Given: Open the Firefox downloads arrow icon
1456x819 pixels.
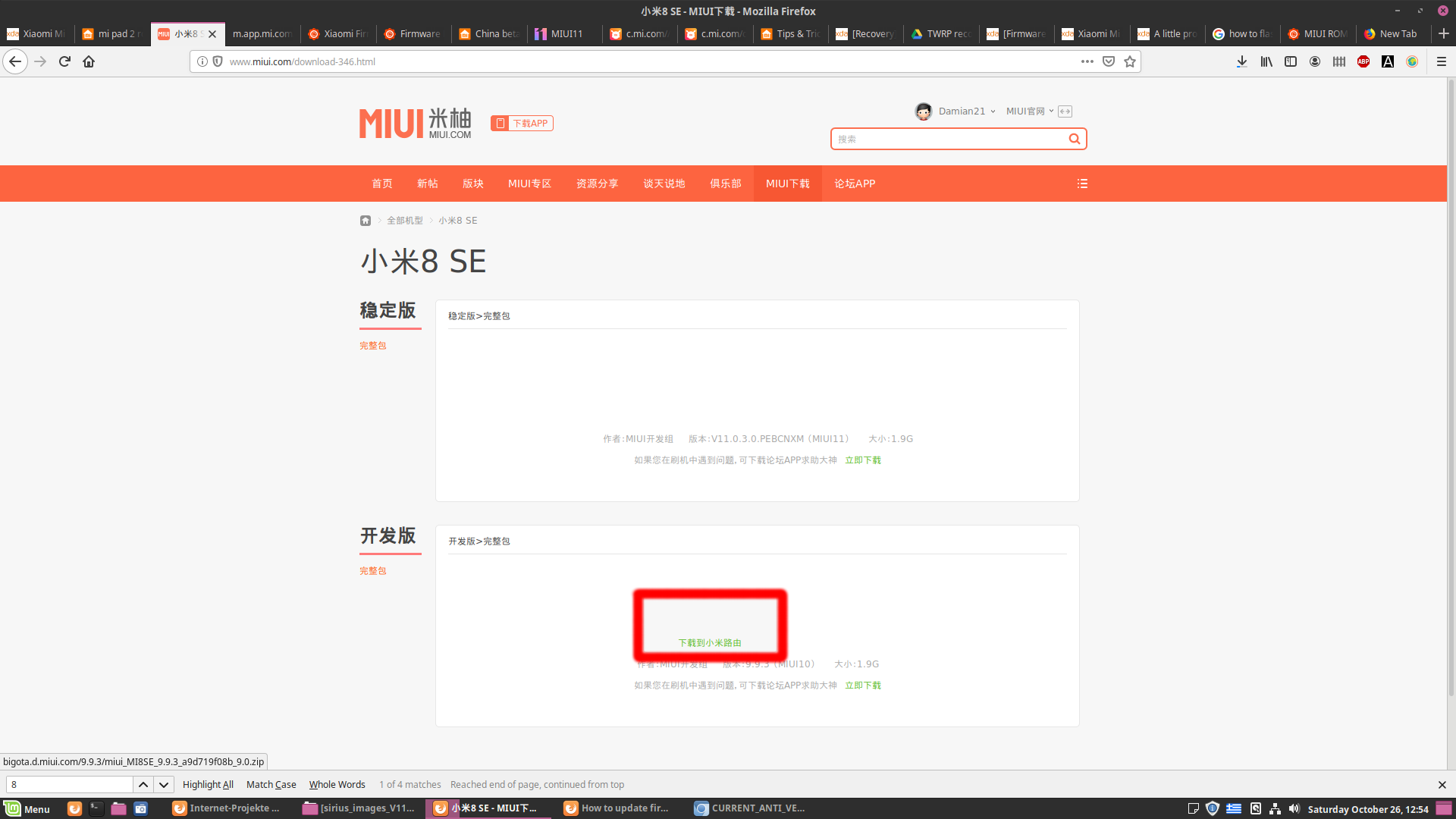Looking at the screenshot, I should 1241,61.
